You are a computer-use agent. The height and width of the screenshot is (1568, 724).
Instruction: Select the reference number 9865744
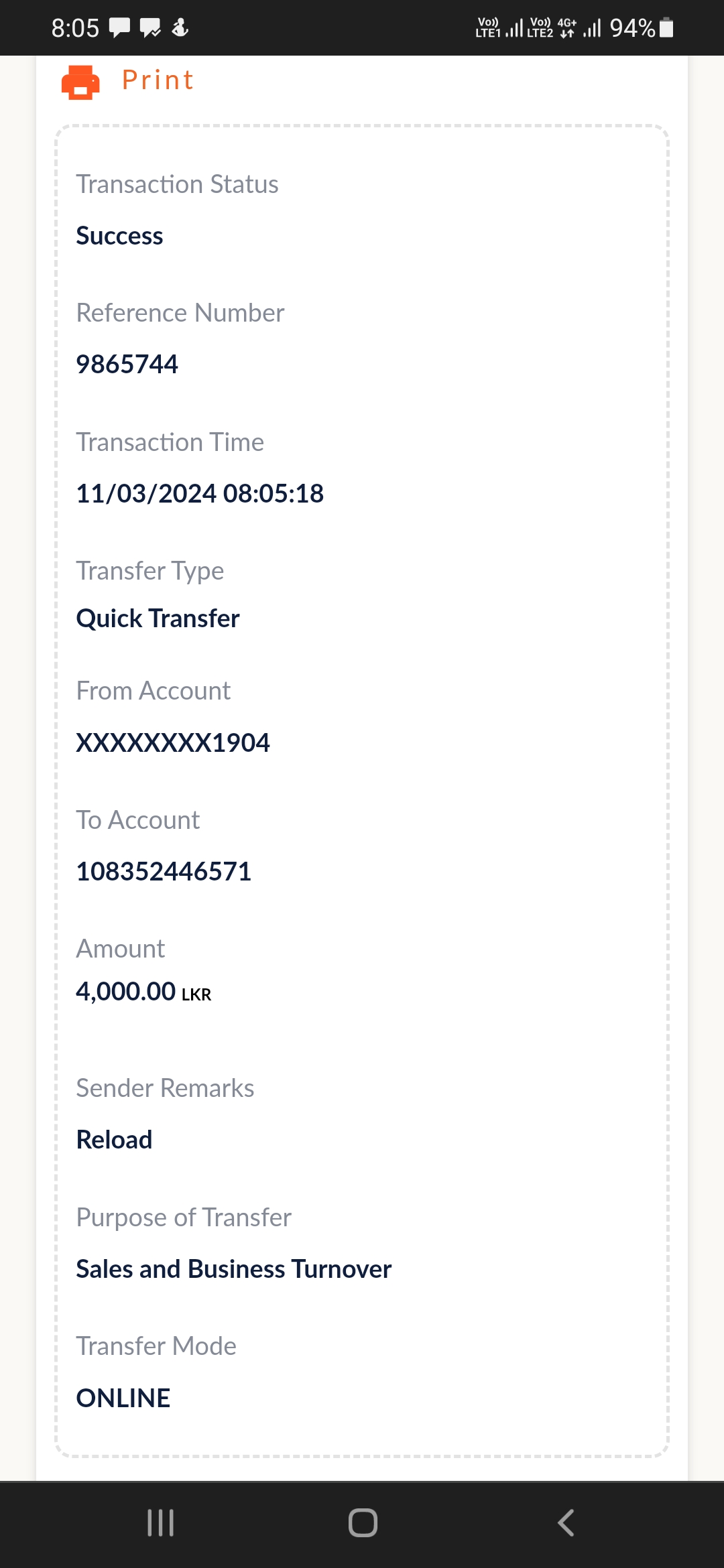(x=127, y=365)
